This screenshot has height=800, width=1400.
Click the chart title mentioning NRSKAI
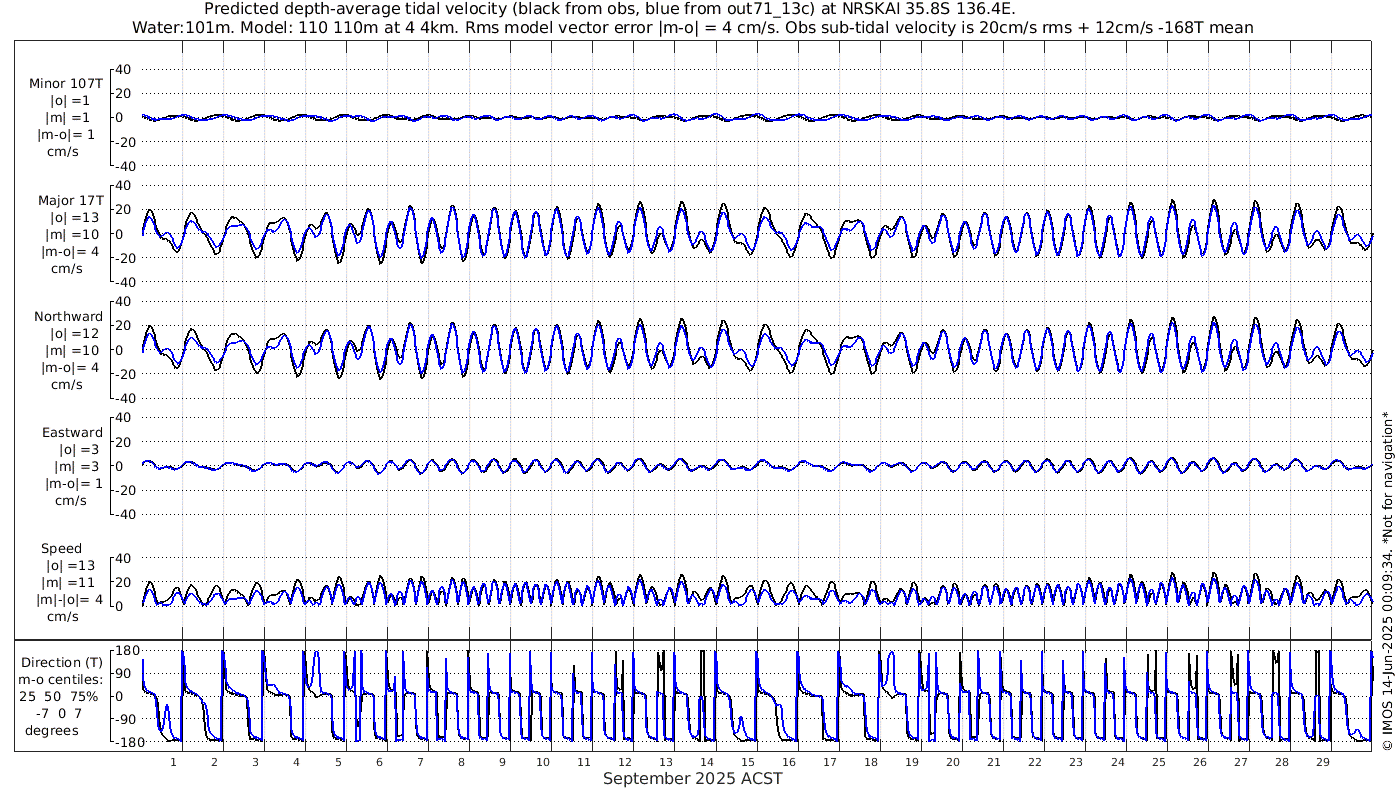[x=609, y=10]
